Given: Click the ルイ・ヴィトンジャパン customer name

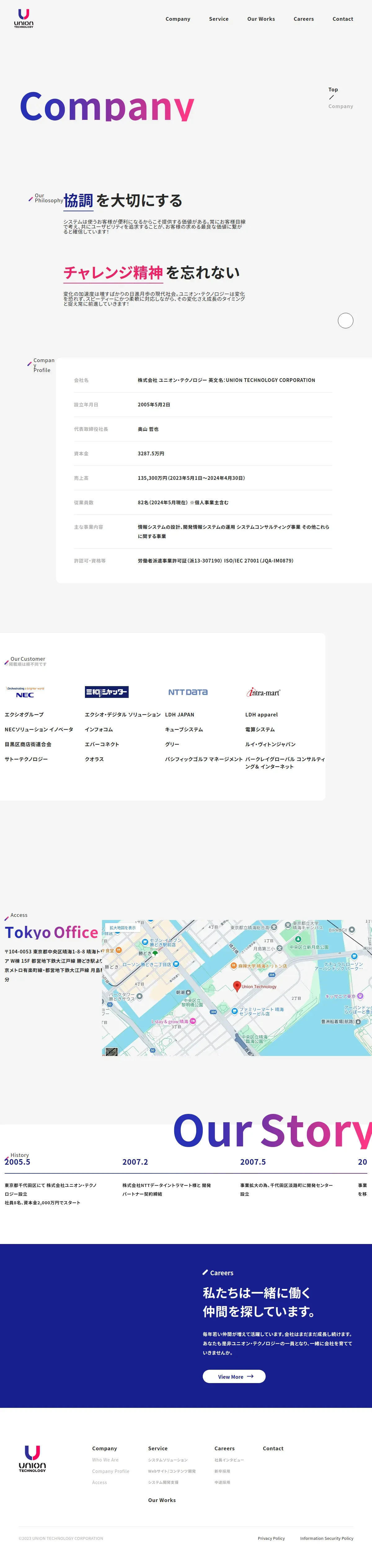Looking at the screenshot, I should (270, 744).
